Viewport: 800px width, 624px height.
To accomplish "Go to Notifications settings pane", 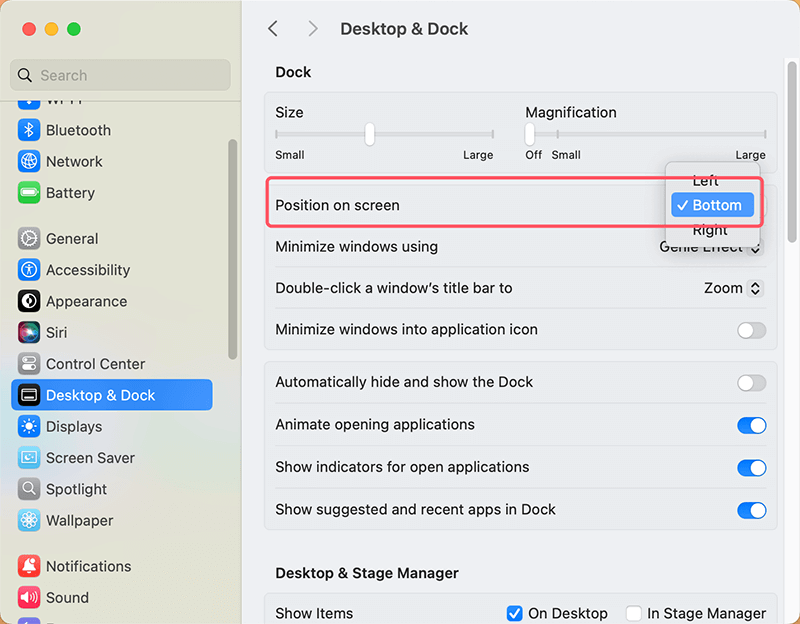I will pos(88,566).
